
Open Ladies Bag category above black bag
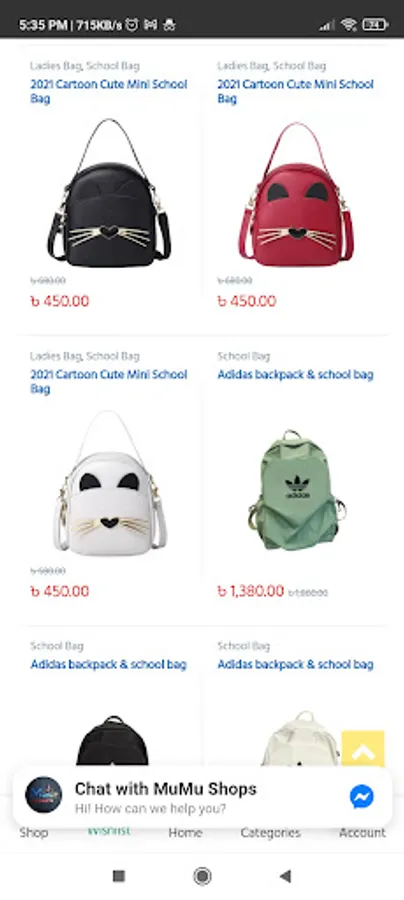click(x=56, y=66)
